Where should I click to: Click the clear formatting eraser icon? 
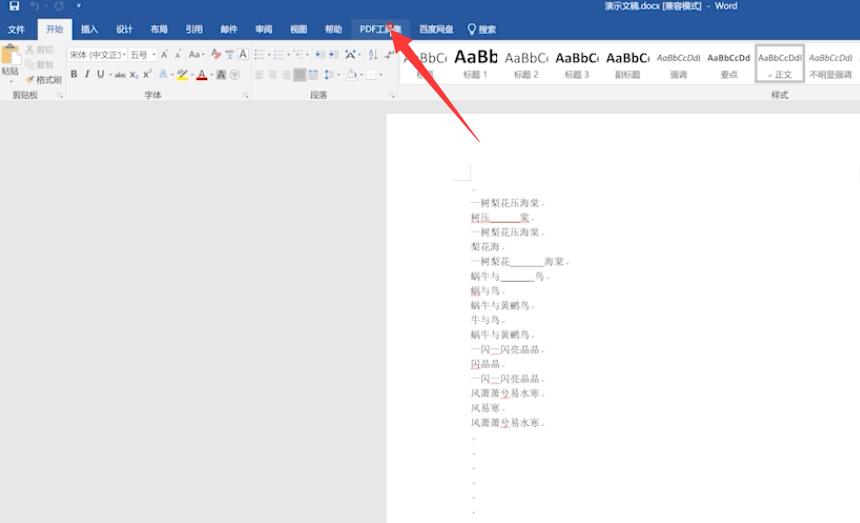point(216,54)
